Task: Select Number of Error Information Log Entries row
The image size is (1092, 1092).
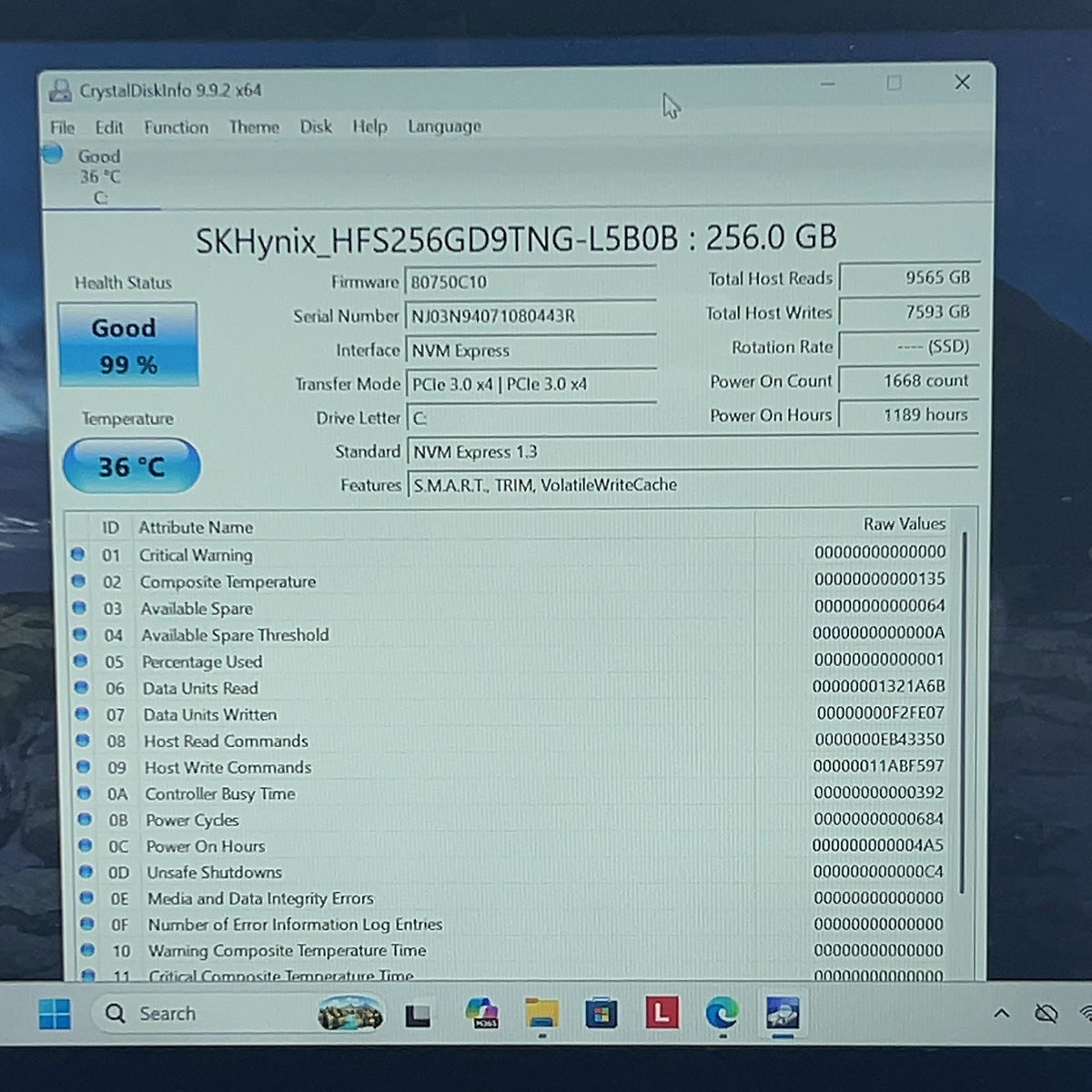Action: [x=510, y=924]
